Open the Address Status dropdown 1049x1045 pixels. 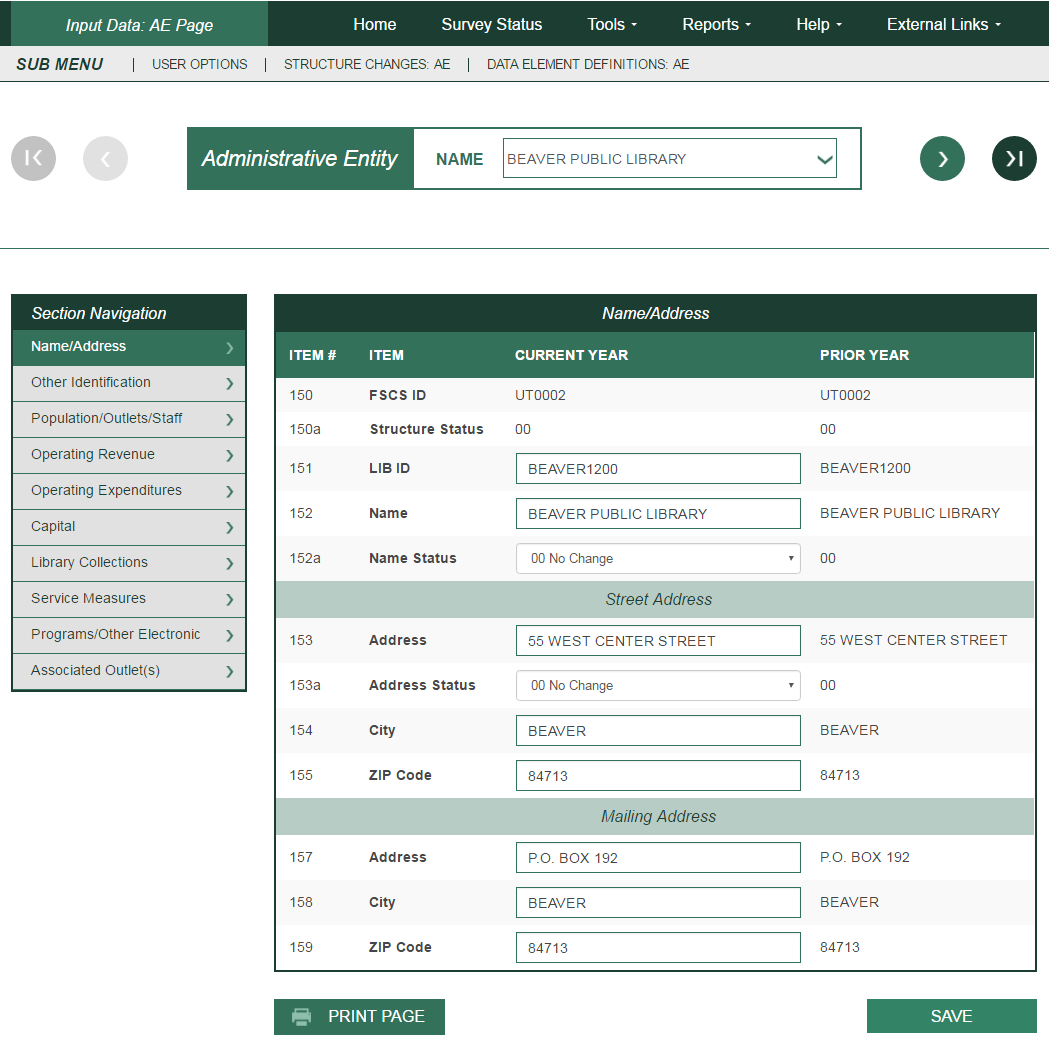point(658,686)
